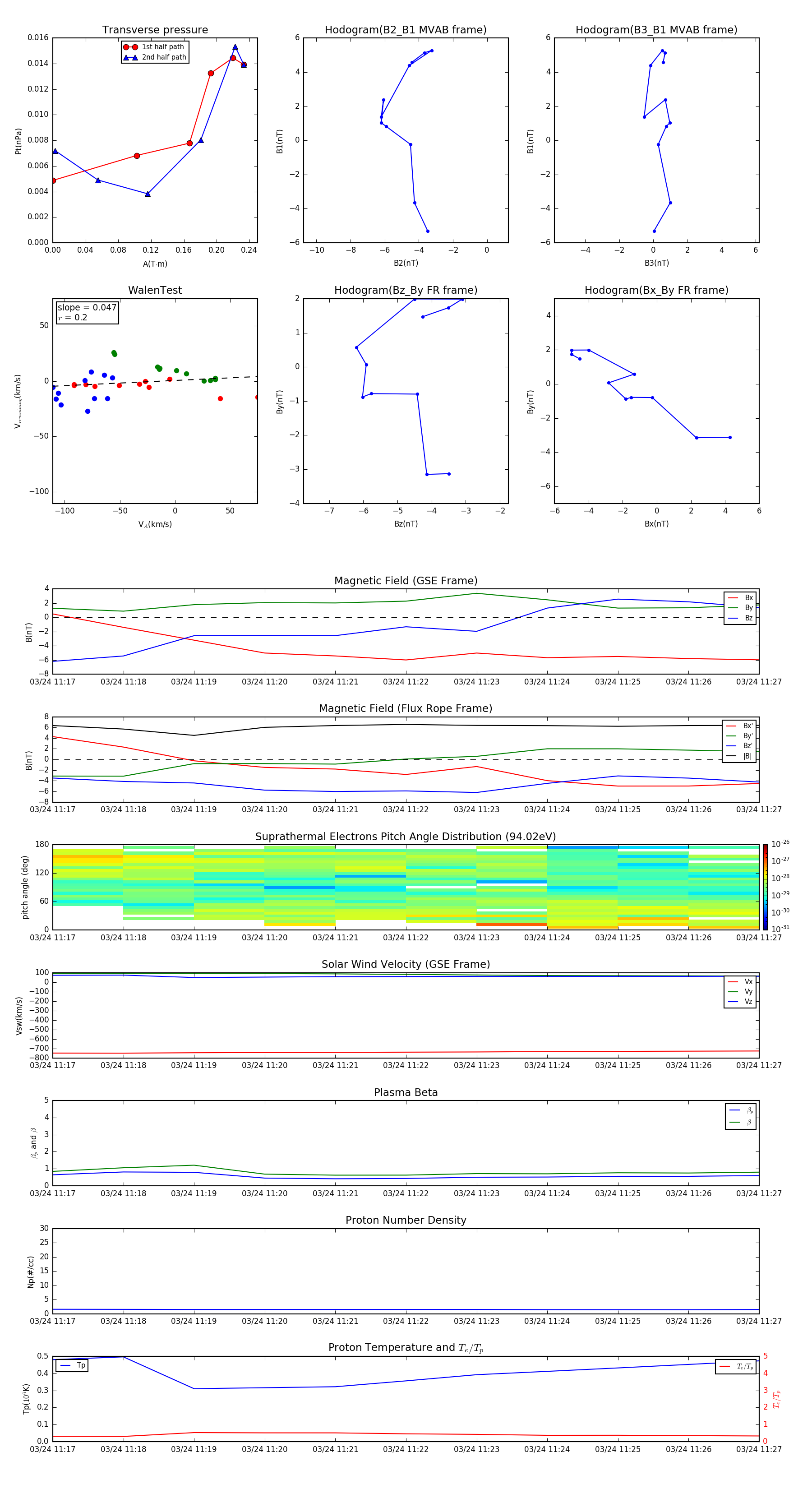Click the 'Hodogram(B2_B1 MVAB frame)' title

pyautogui.click(x=406, y=30)
